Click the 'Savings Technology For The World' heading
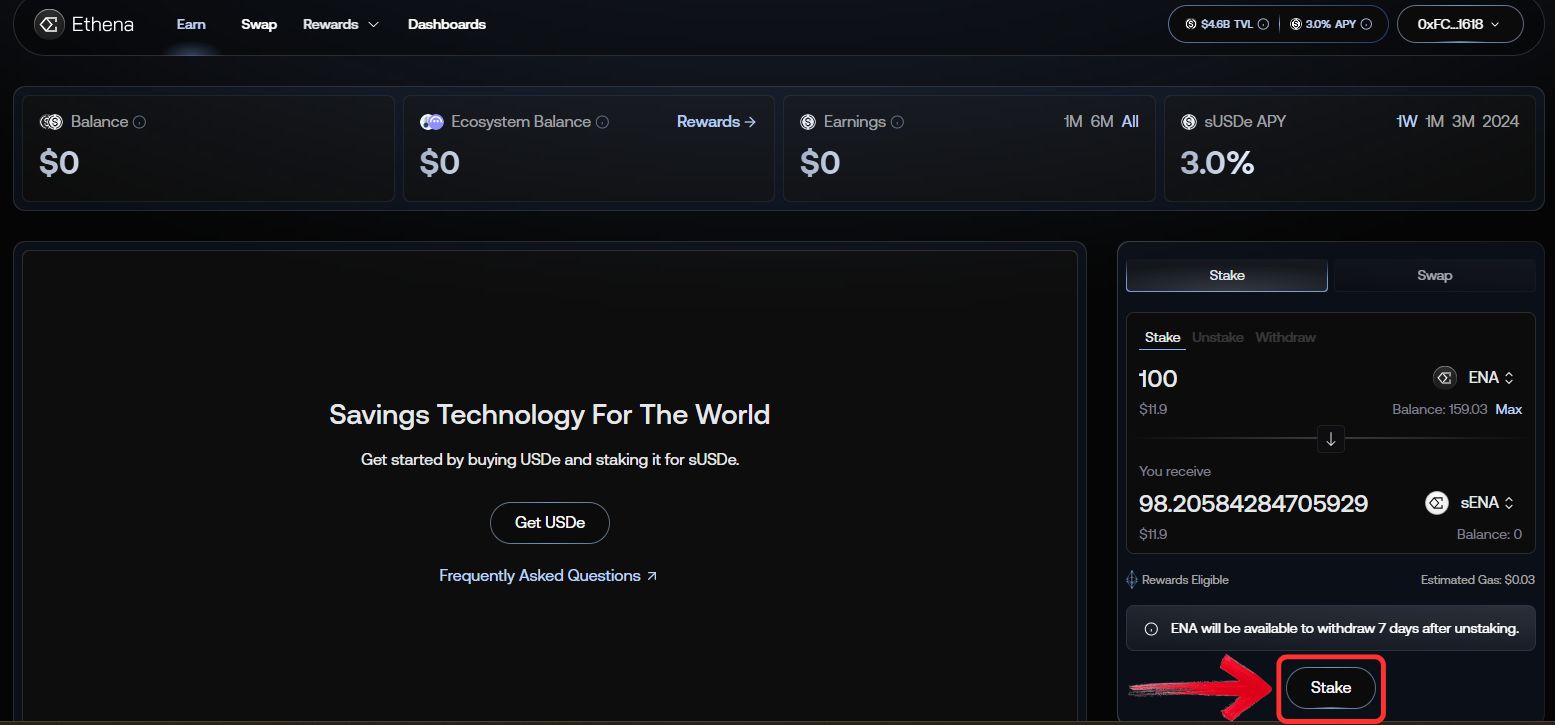The height and width of the screenshot is (725, 1555). point(550,414)
